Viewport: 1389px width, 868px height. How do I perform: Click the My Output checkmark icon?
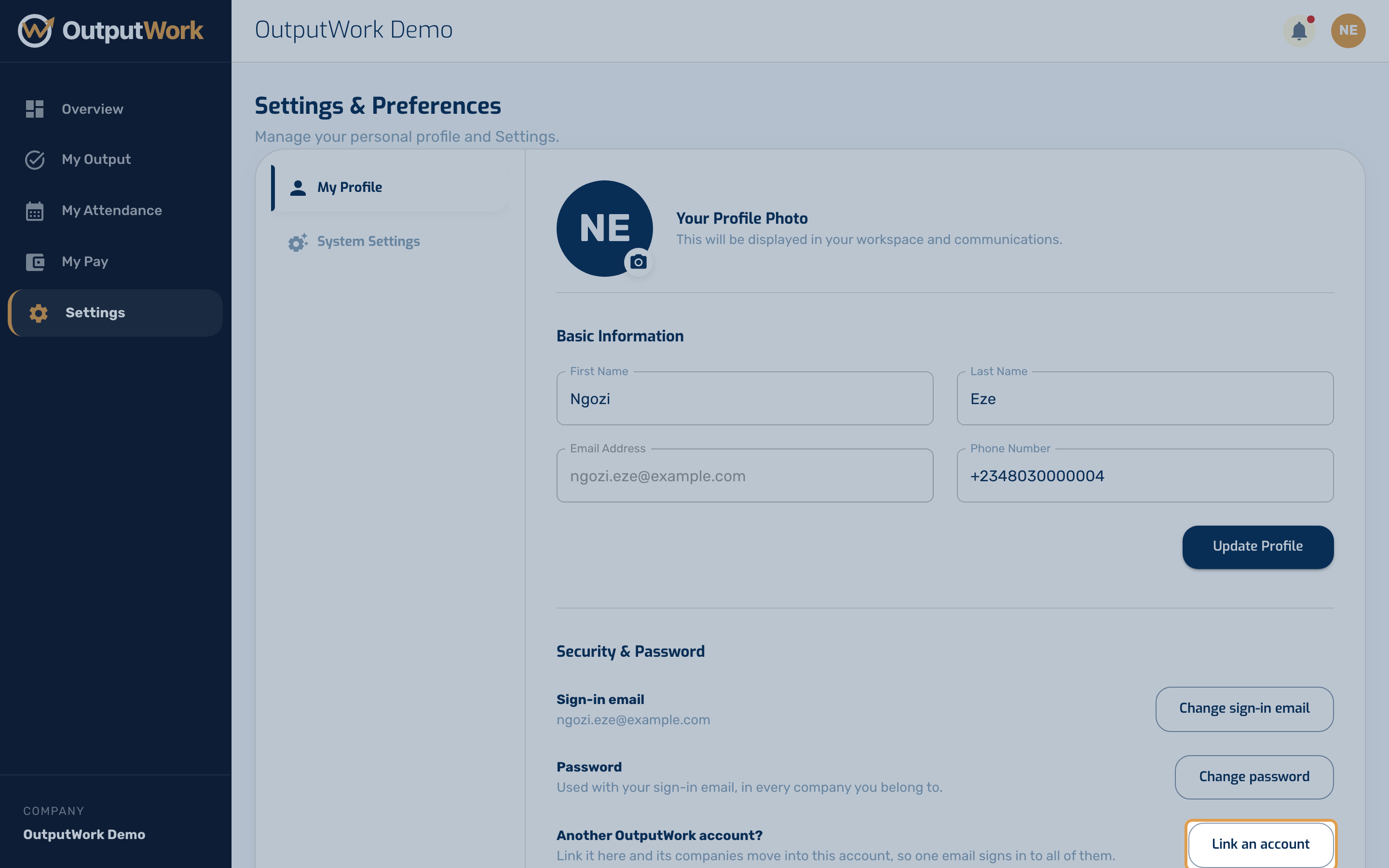(34, 160)
